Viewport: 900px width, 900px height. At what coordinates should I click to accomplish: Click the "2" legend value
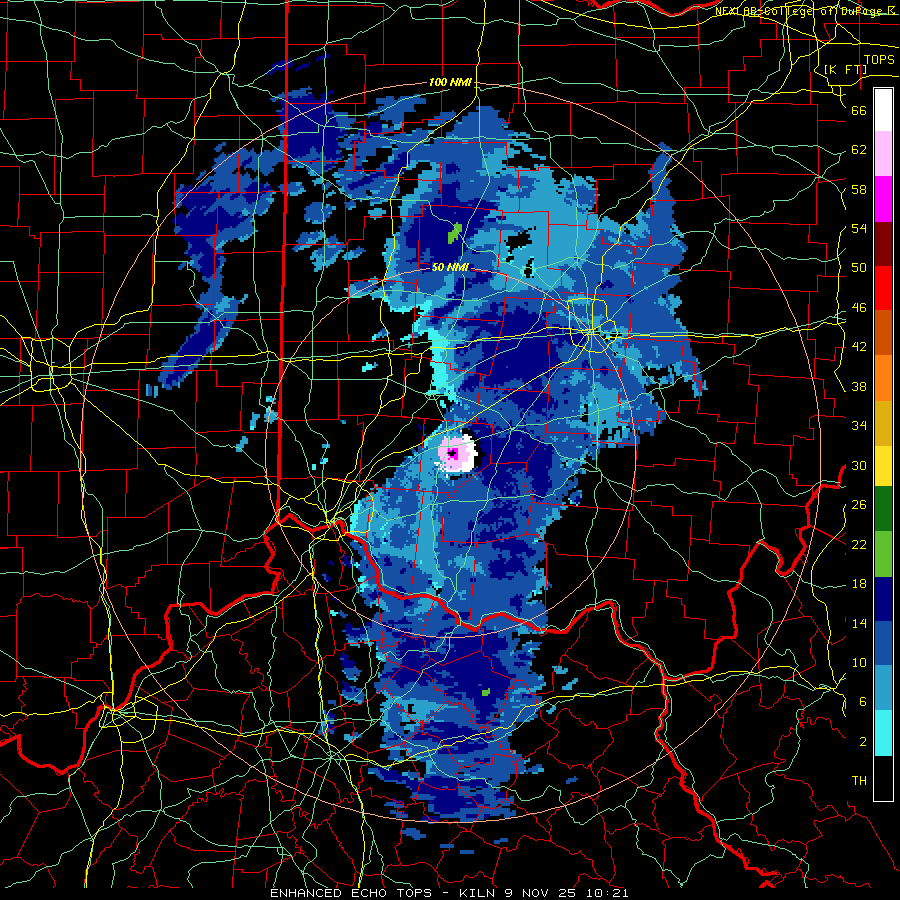tap(863, 742)
